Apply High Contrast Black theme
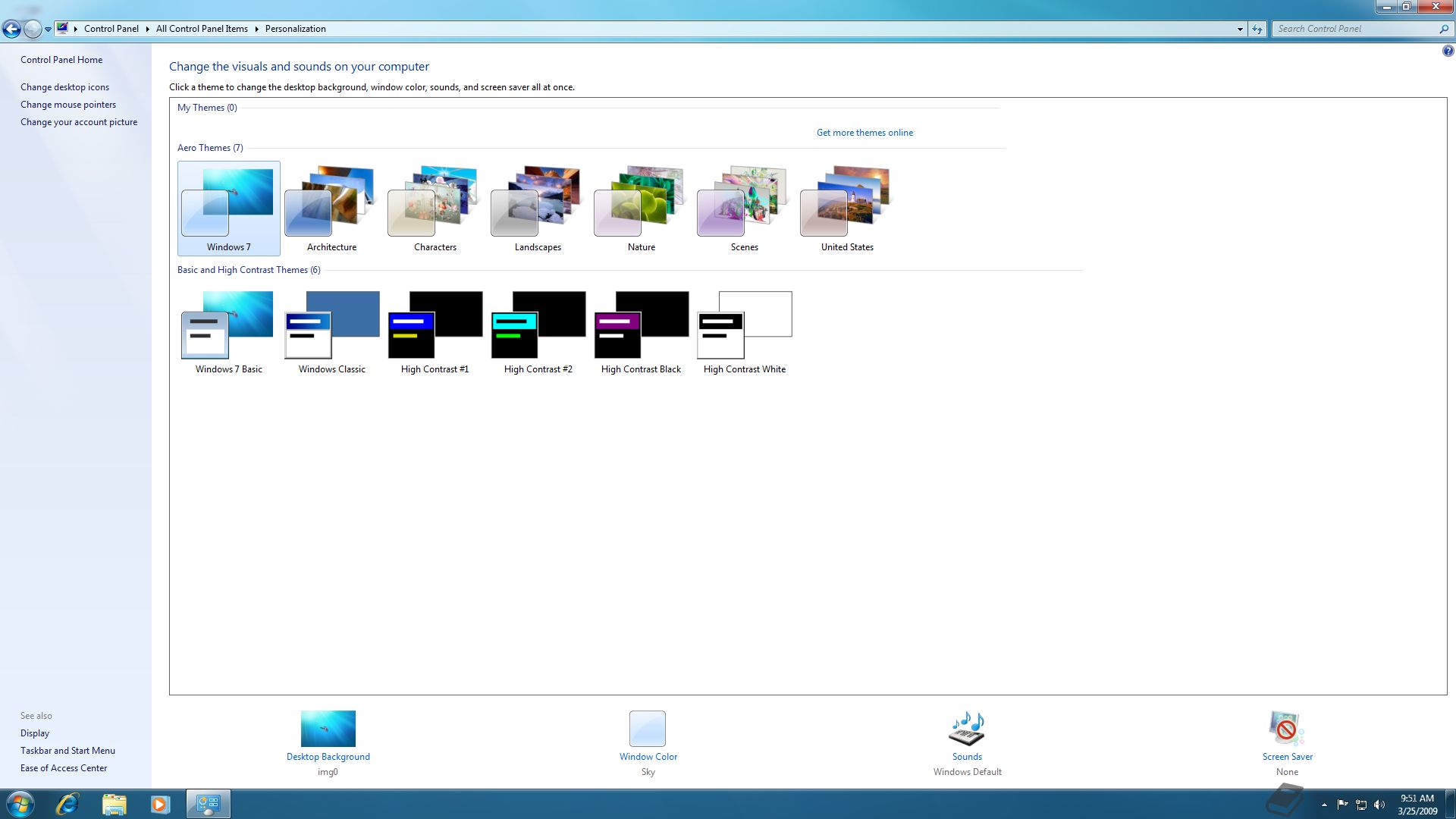This screenshot has height=819, width=1456. point(641,331)
